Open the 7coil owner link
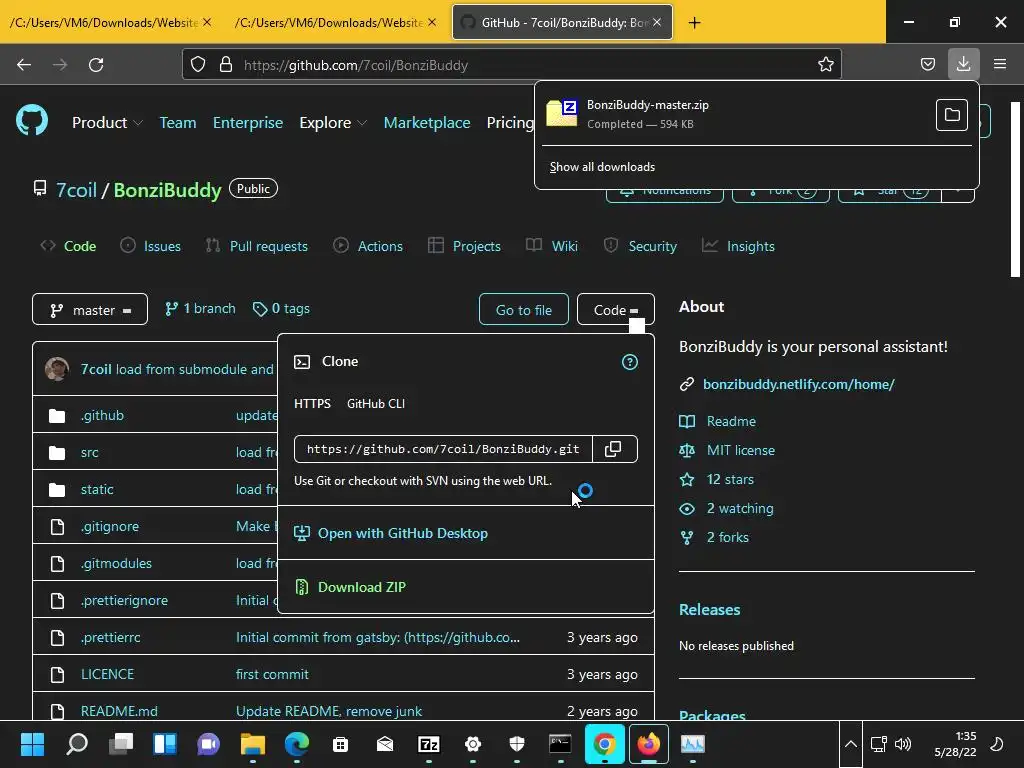Viewport: 1024px width, 768px height. click(x=76, y=190)
